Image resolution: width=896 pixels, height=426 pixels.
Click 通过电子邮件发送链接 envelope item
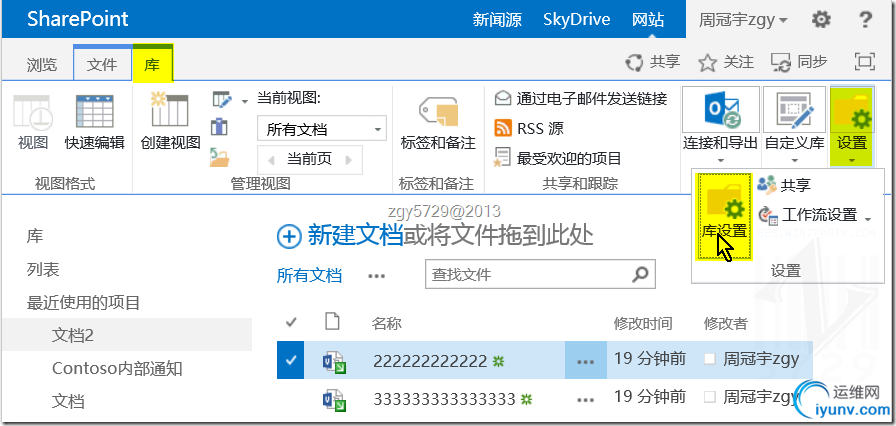pyautogui.click(x=502, y=99)
